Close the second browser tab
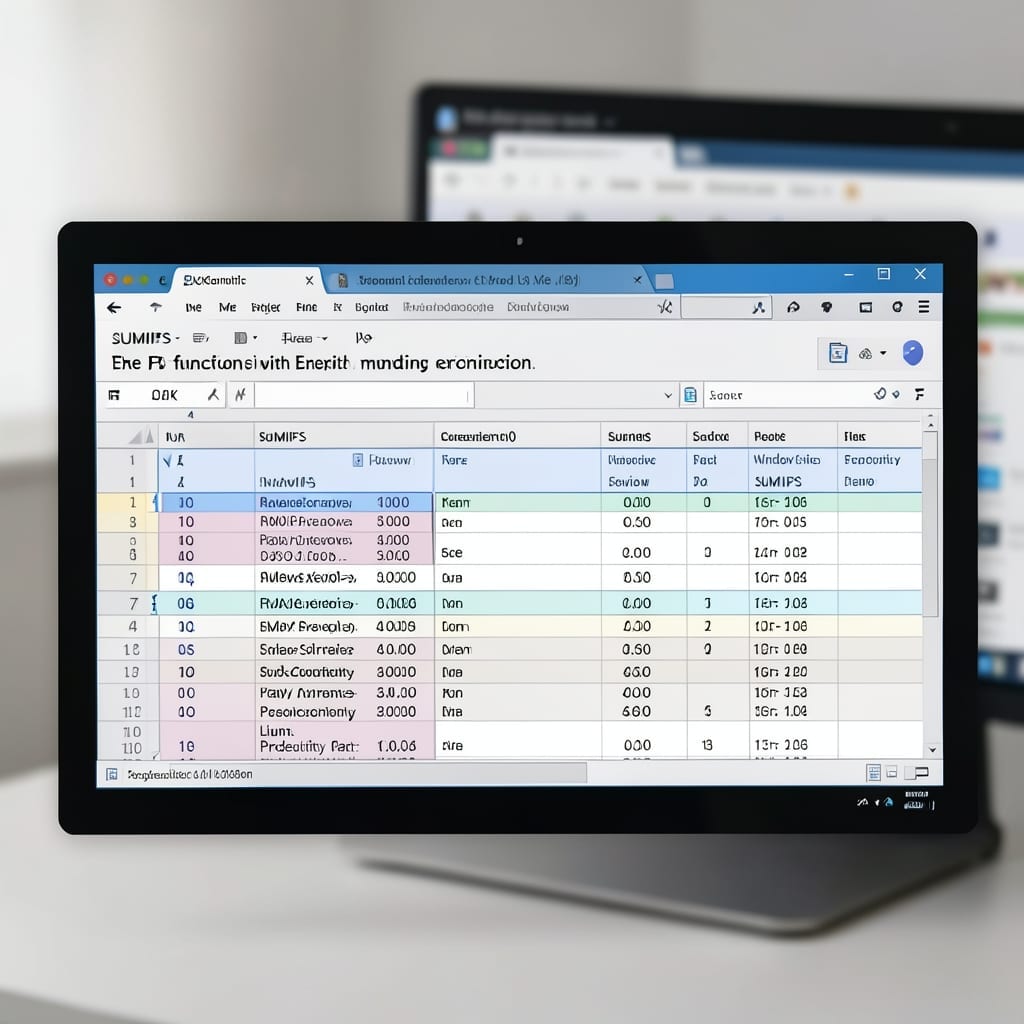The image size is (1024, 1024). (x=637, y=280)
